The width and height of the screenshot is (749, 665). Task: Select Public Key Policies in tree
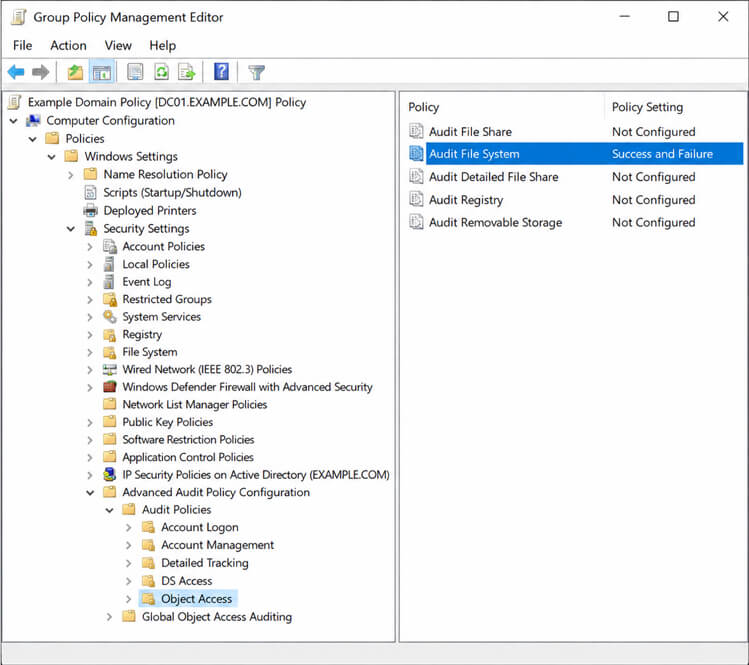pos(168,422)
